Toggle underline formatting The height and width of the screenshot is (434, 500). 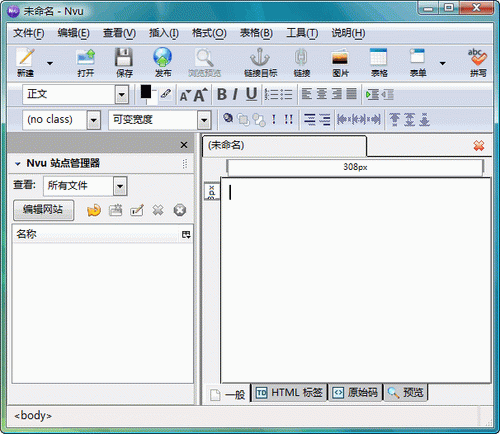coord(252,94)
